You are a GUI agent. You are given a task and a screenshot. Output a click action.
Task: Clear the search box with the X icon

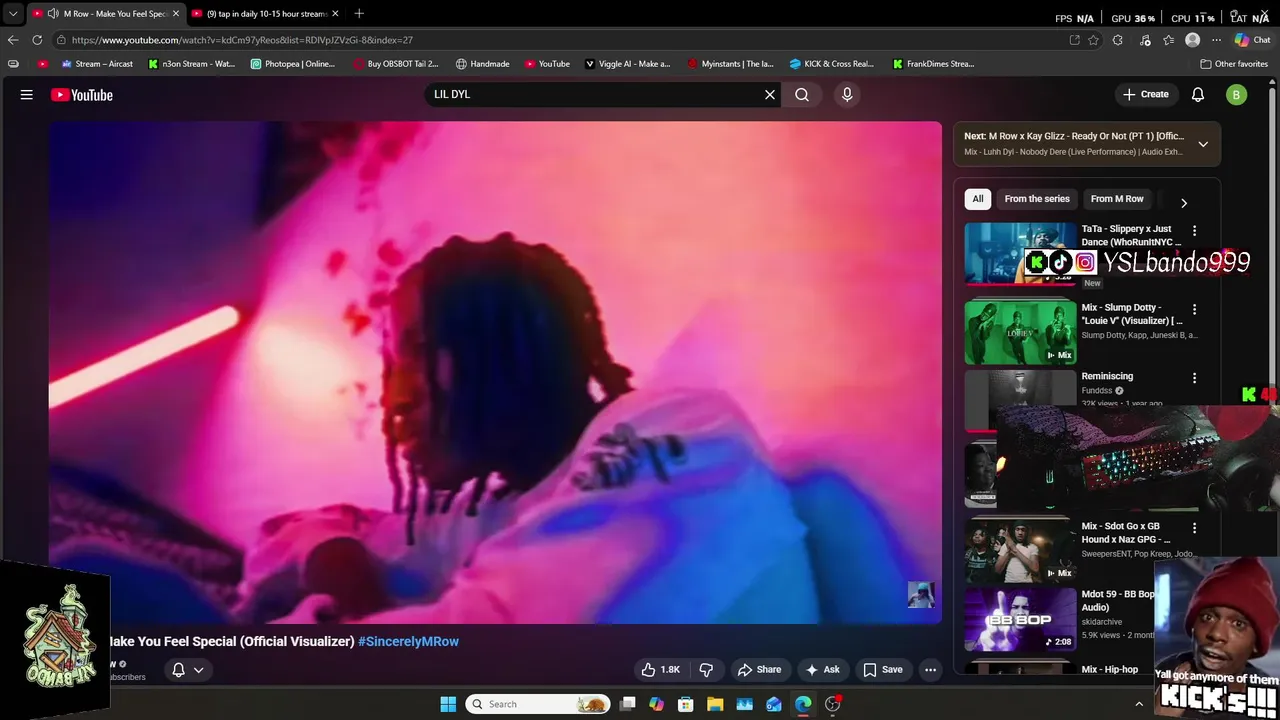770,94
